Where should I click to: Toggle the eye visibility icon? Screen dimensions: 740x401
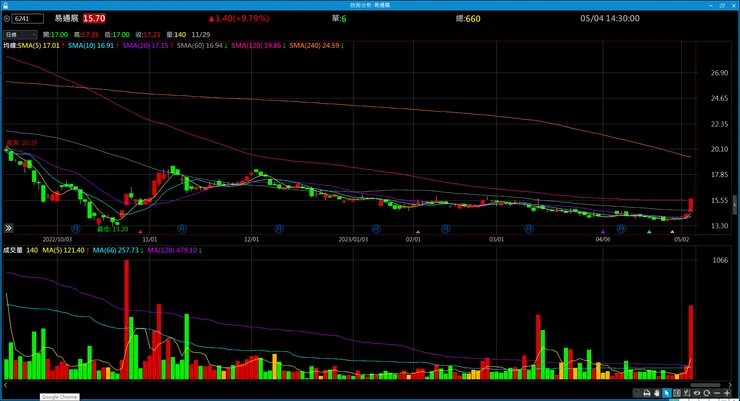coord(697,393)
